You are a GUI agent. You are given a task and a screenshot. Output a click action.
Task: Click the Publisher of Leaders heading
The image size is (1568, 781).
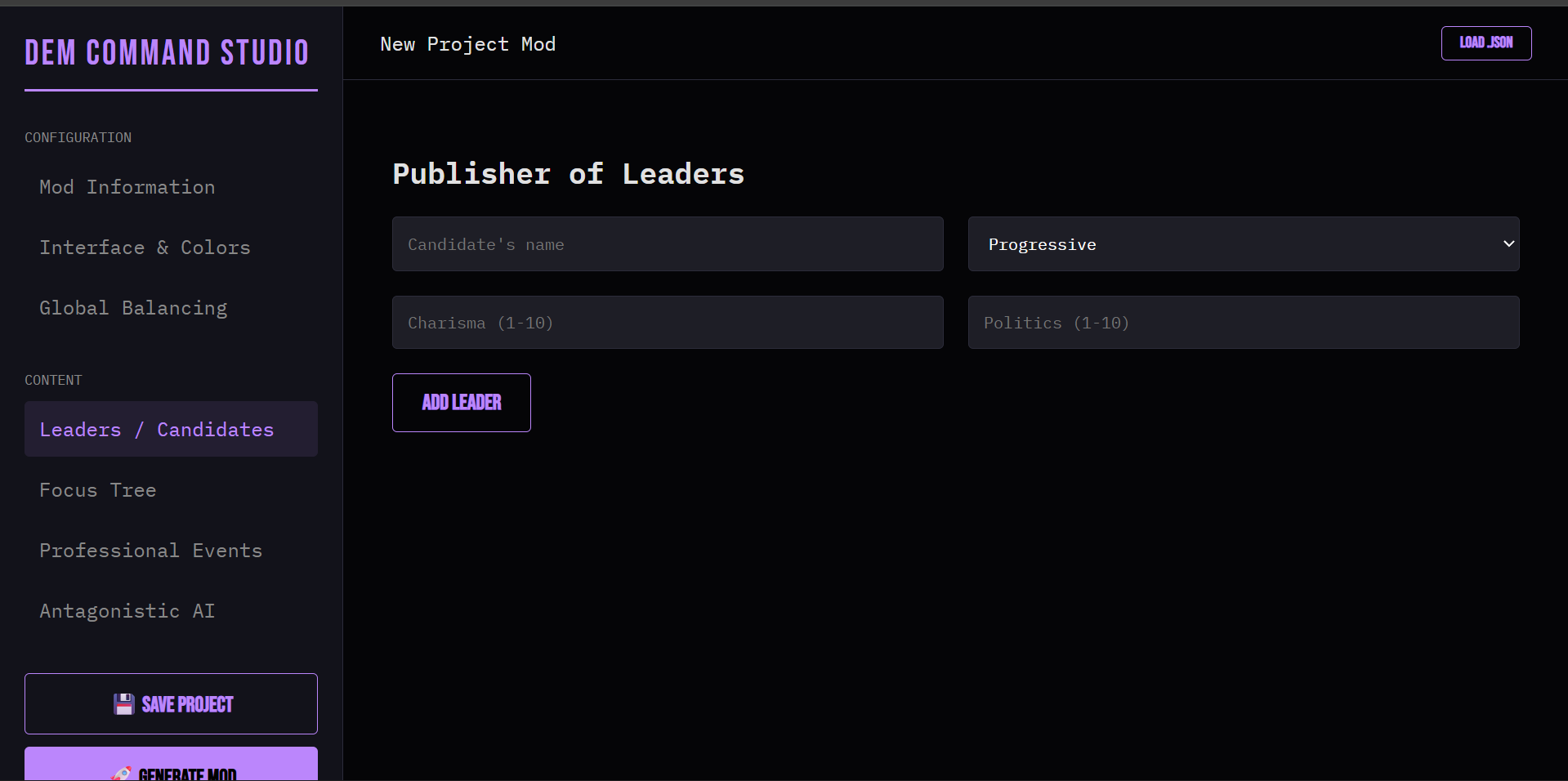[x=569, y=174]
